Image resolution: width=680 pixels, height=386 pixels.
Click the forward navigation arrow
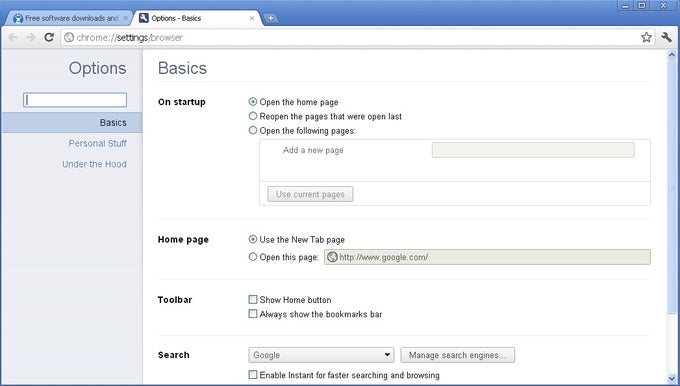[x=31, y=38]
